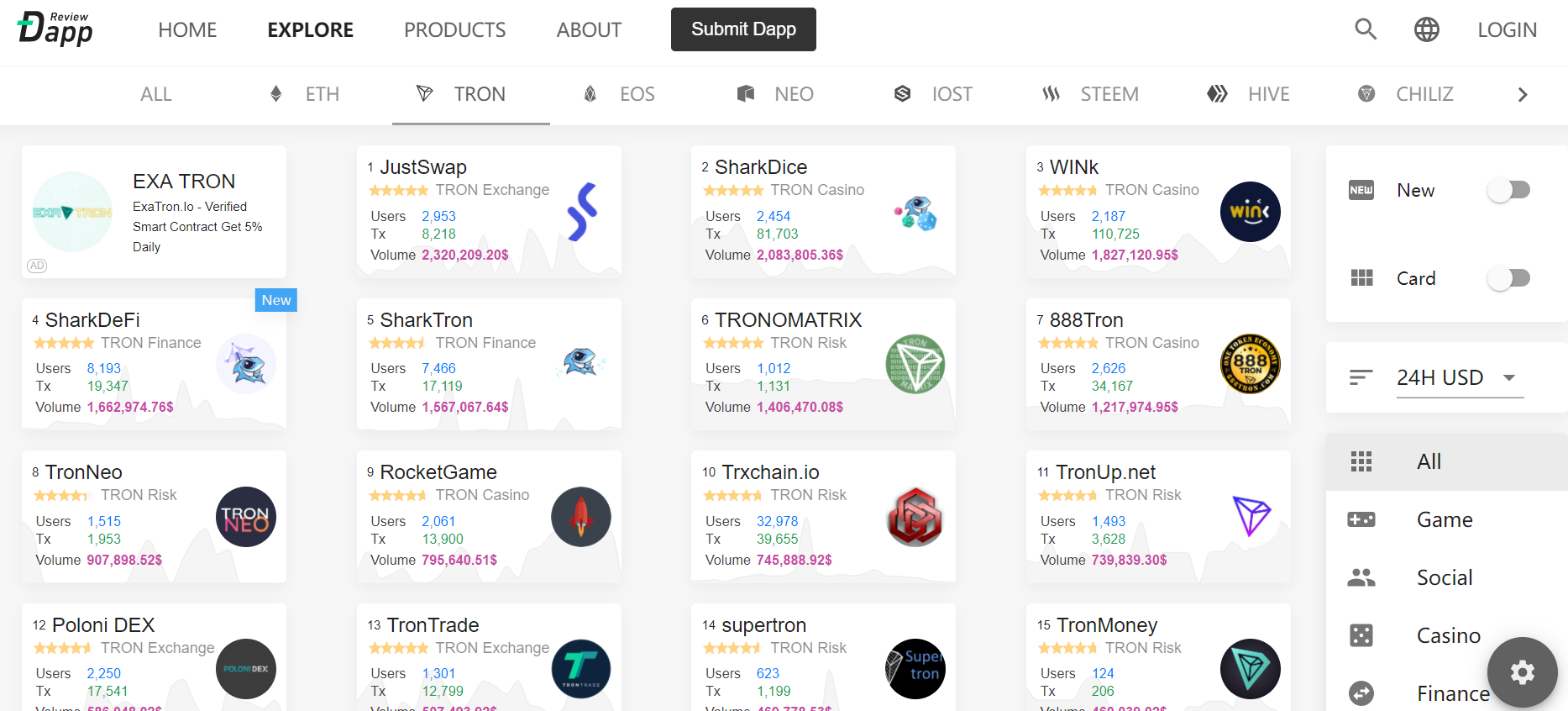Switch to the STEEM tab
Viewport: 1568px width, 711px height.
(1090, 94)
